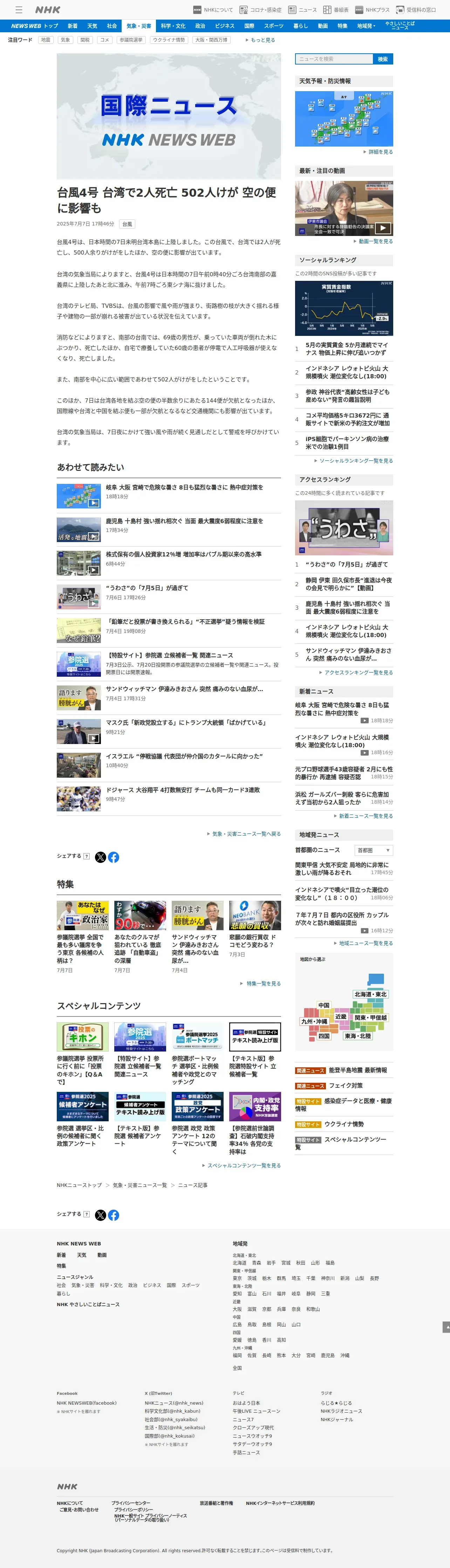Open the ドジャース 大谷翔平 article thumbnail
Viewport: 450px width, 1568px height.
click(79, 799)
